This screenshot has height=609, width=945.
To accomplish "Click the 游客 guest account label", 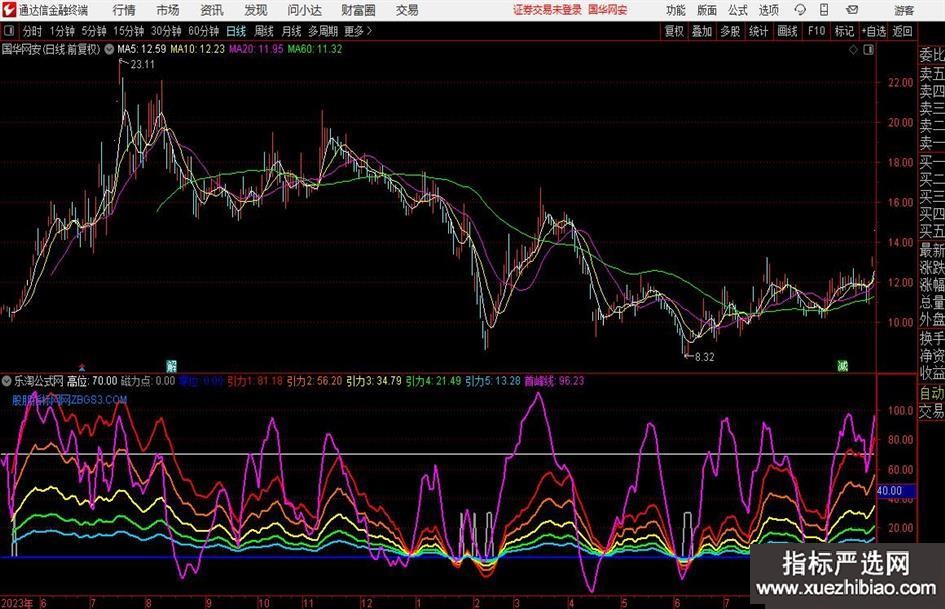I will (904, 10).
